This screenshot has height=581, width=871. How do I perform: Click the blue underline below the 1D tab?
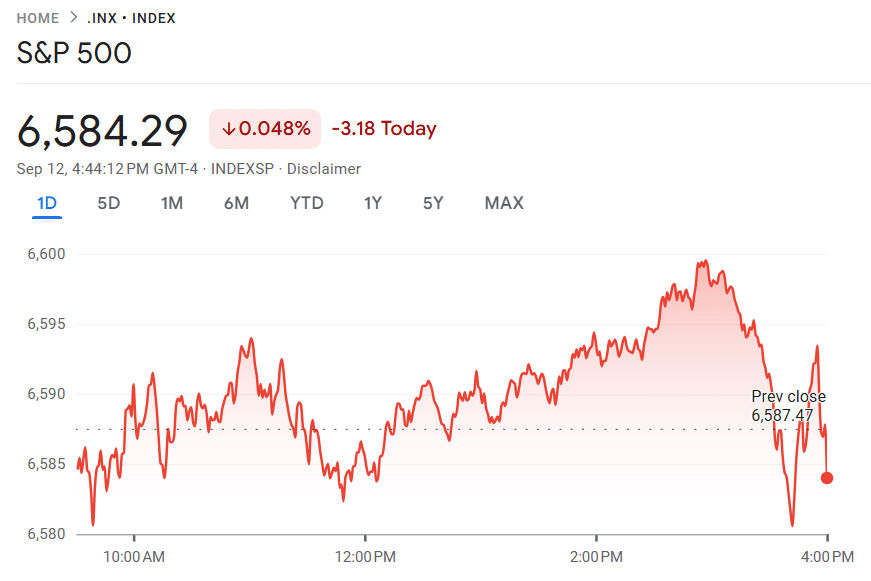point(46,217)
